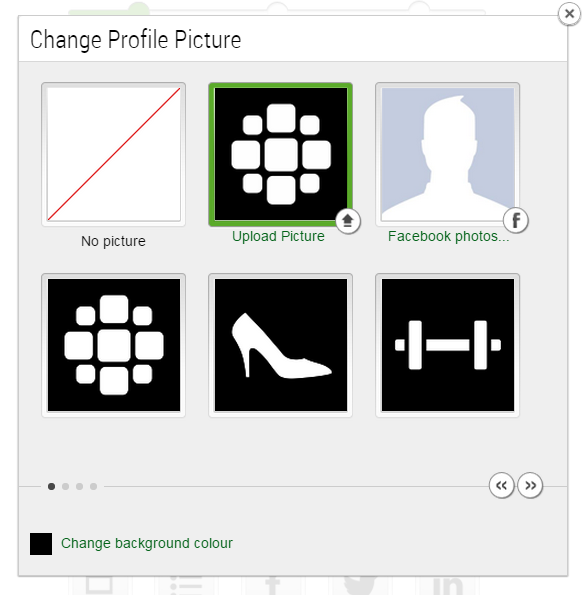Click the No picture label text
The height and width of the screenshot is (595, 587).
pos(113,241)
